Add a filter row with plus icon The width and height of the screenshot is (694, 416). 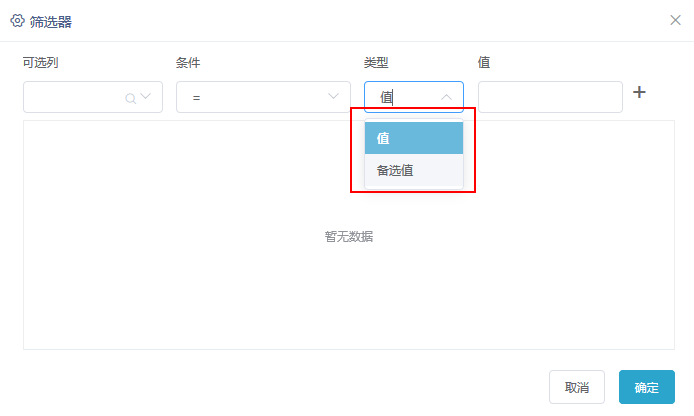[639, 92]
